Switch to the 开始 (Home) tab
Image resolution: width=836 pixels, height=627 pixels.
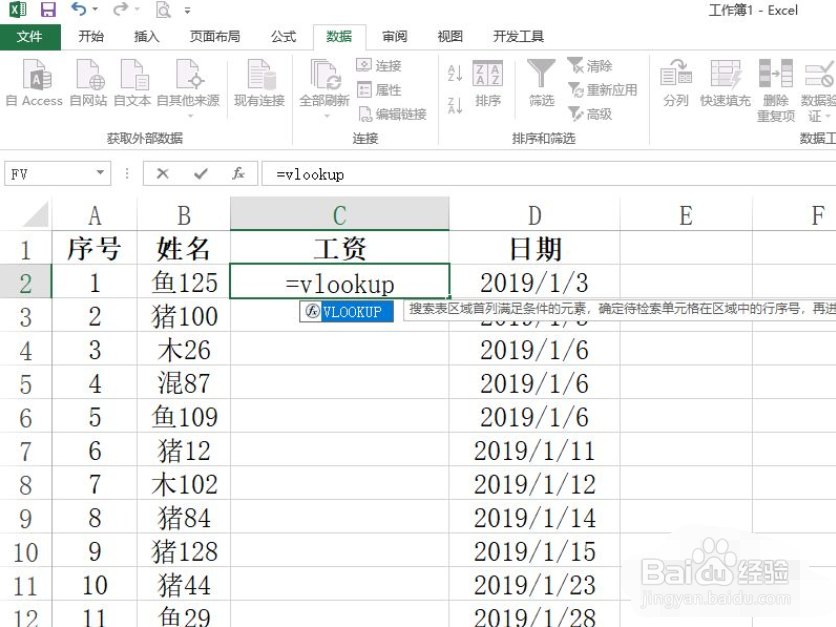click(91, 36)
